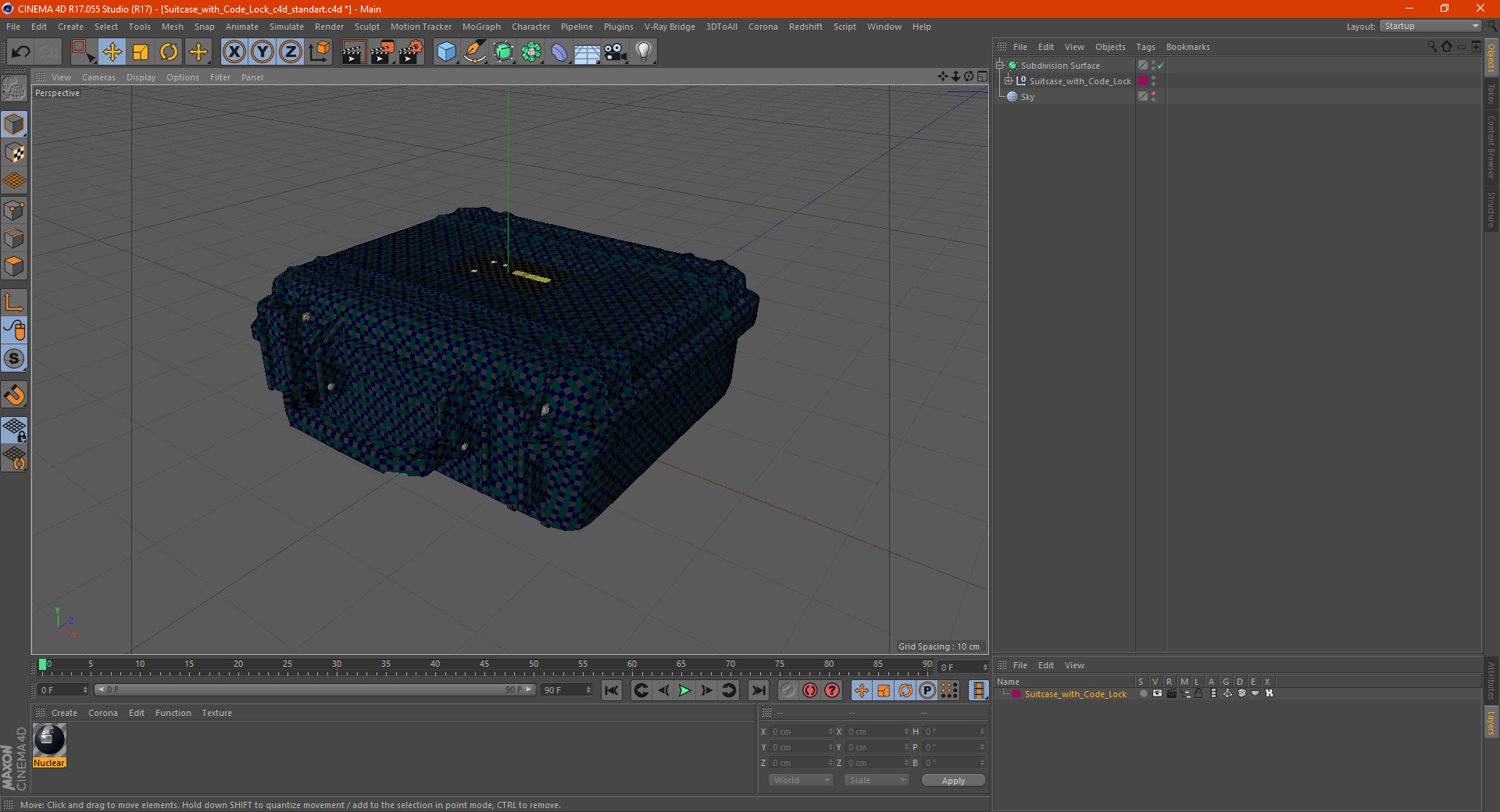Open the Layout Startup dropdown
Viewport: 1500px width, 812px height.
tap(1430, 26)
